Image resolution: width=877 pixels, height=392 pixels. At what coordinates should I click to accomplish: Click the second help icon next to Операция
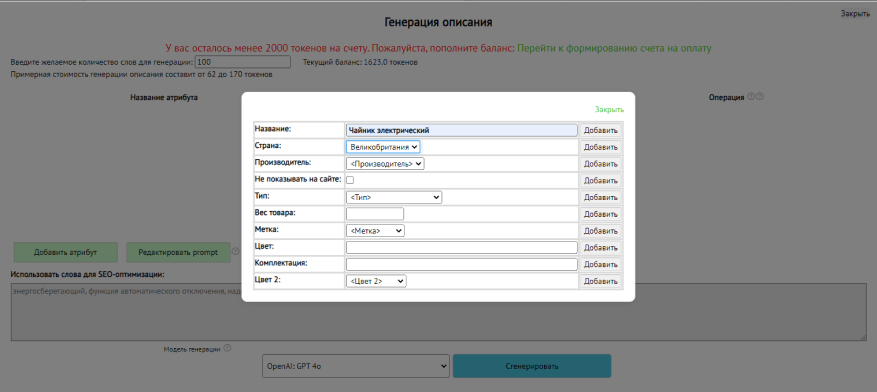tap(760, 96)
